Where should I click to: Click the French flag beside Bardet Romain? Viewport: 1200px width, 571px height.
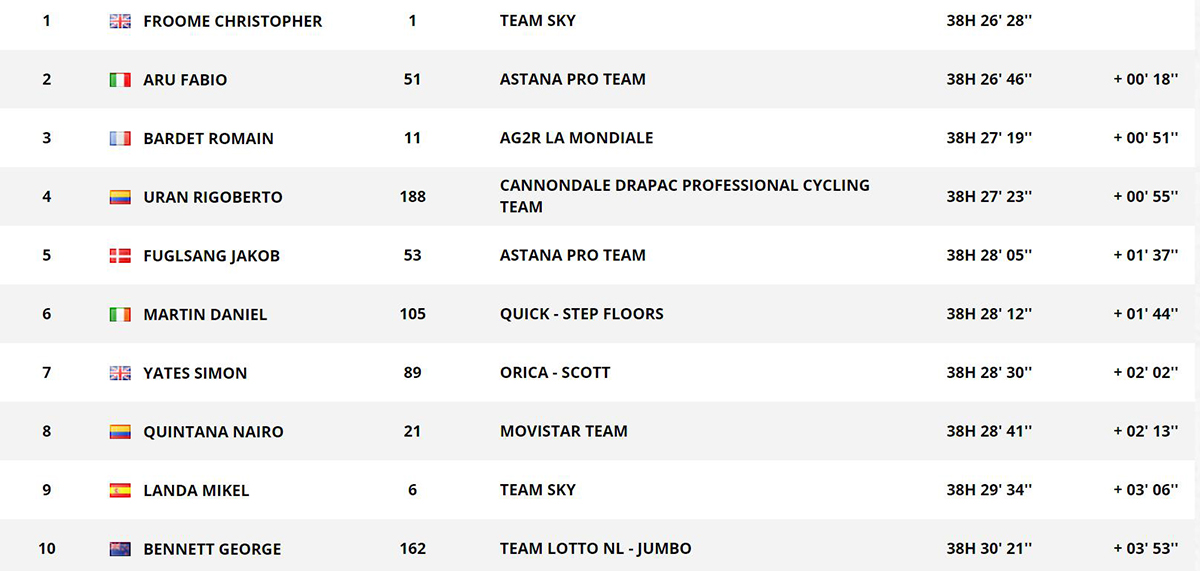click(x=120, y=139)
